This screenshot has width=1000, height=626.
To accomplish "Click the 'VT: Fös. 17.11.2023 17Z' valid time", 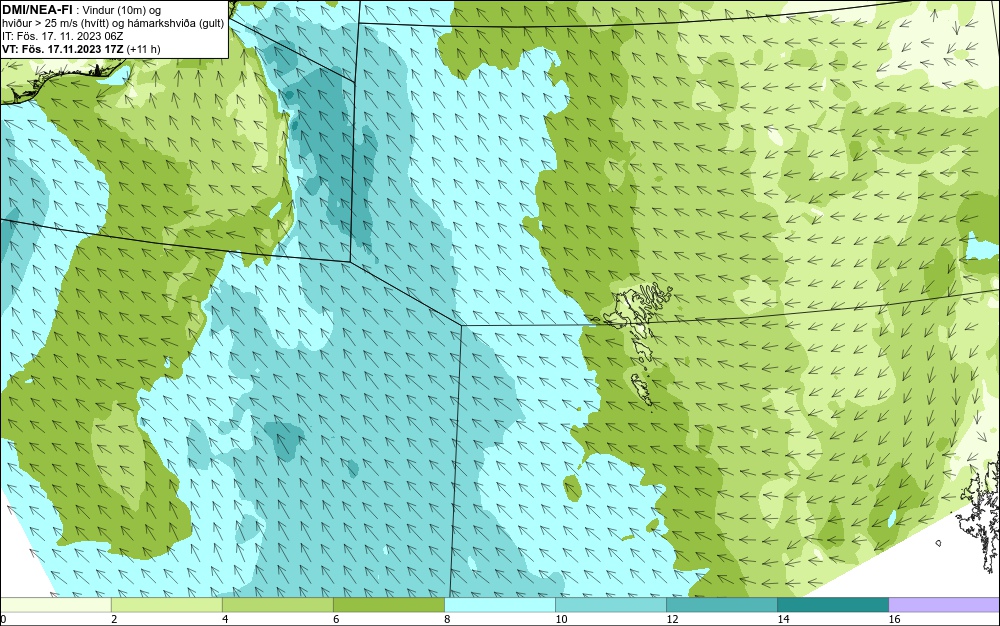I will pyautogui.click(x=63, y=49).
